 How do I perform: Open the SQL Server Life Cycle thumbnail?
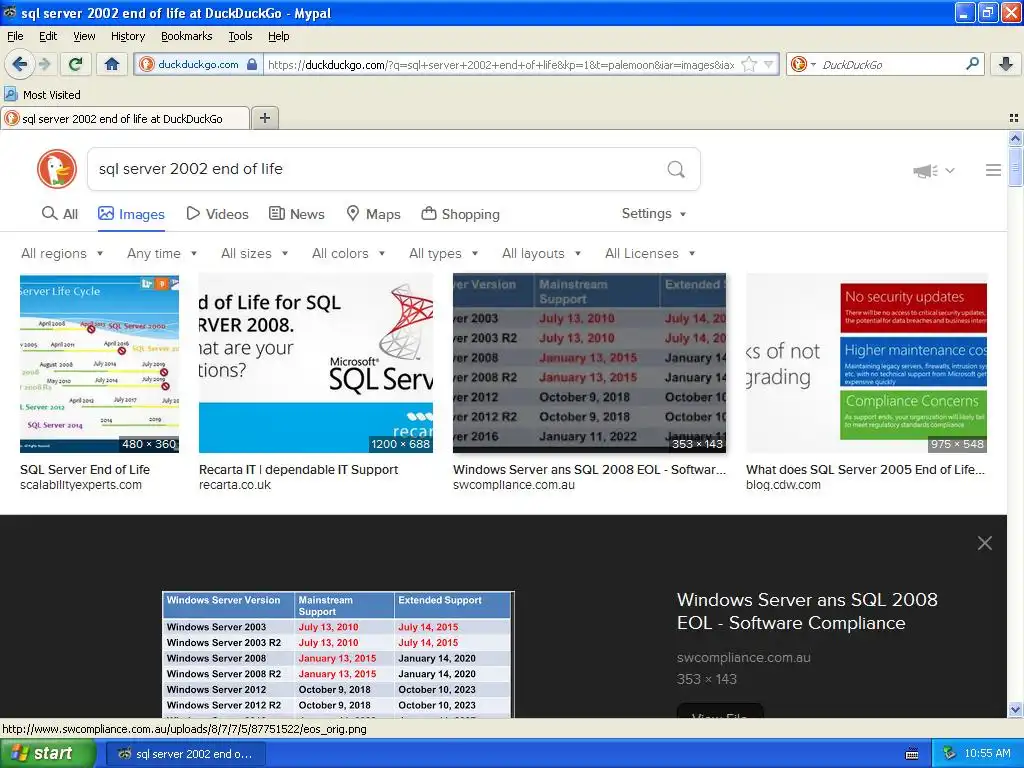99,363
